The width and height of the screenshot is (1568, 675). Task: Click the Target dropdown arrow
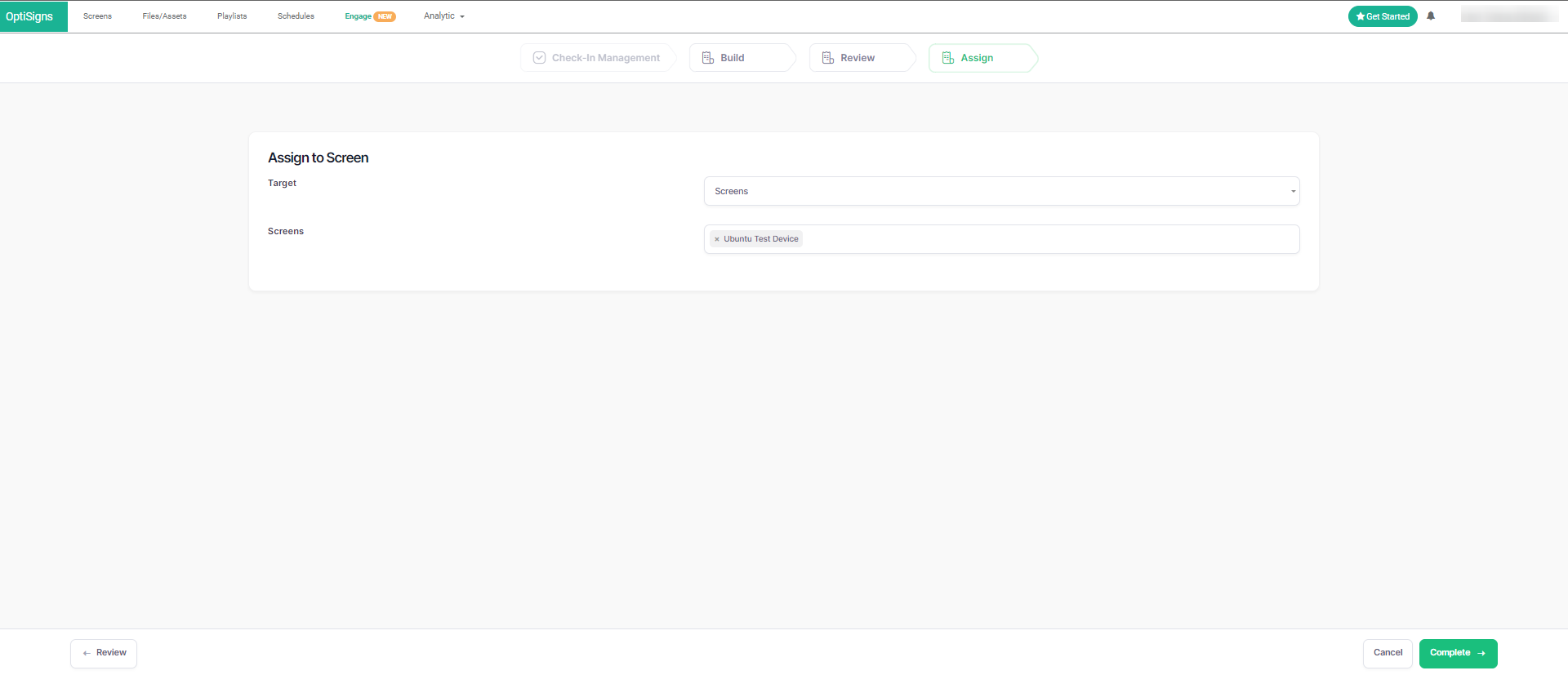click(x=1293, y=191)
